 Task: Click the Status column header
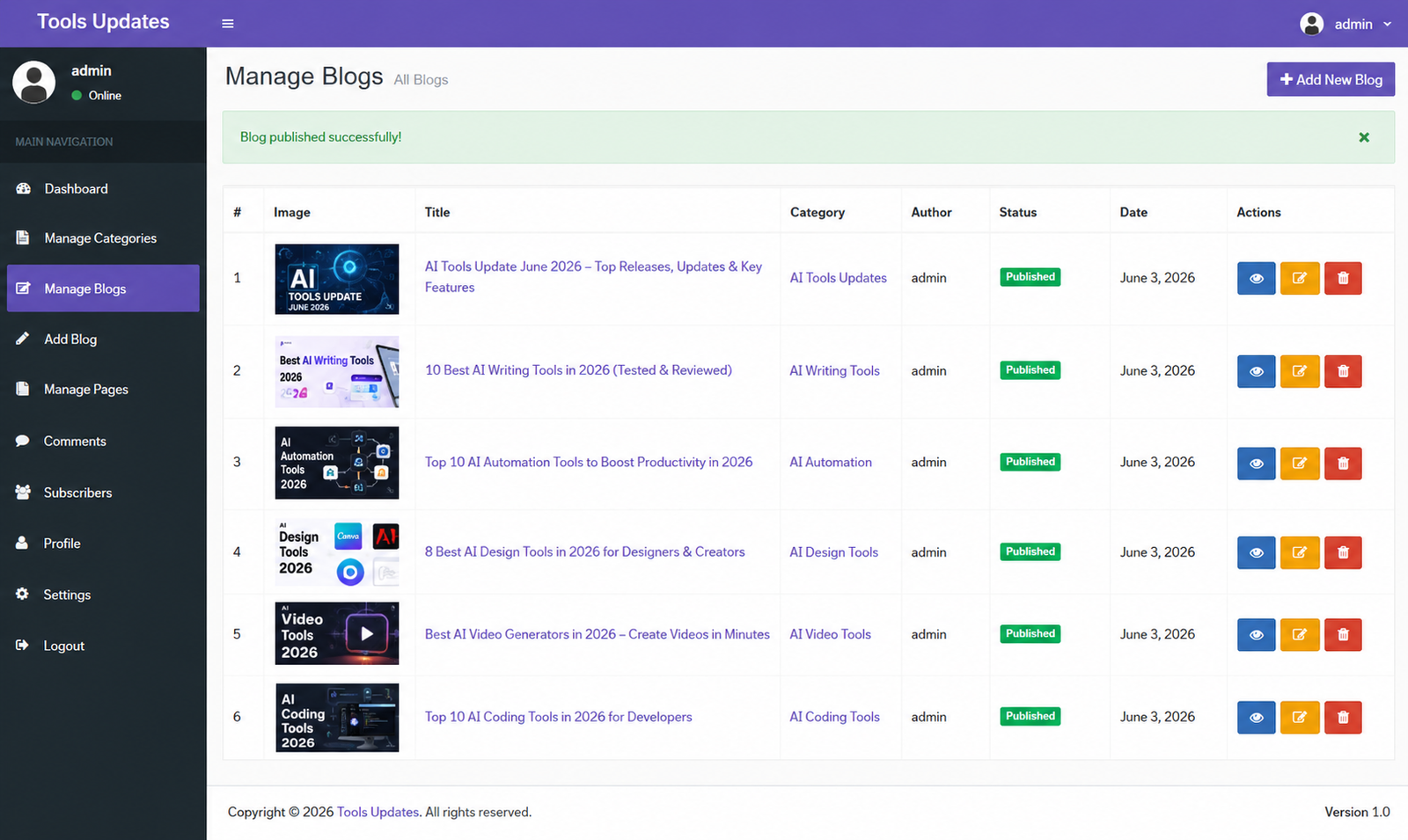pos(1018,212)
